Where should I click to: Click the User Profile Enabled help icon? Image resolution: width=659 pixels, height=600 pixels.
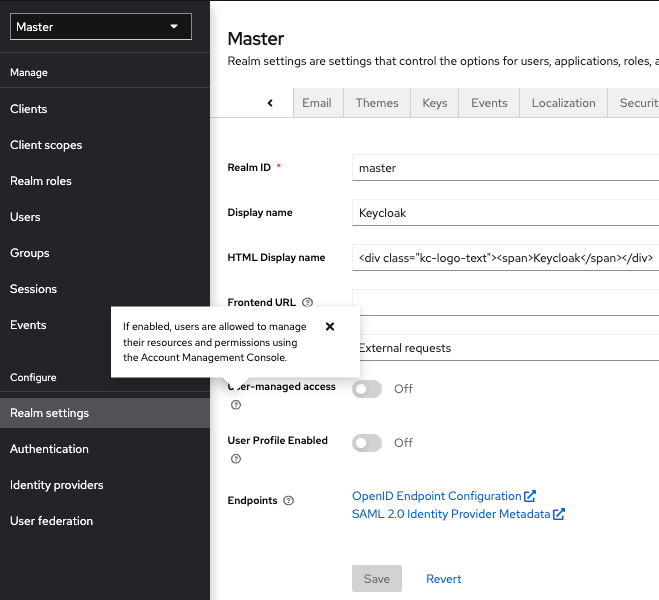[x=236, y=459]
